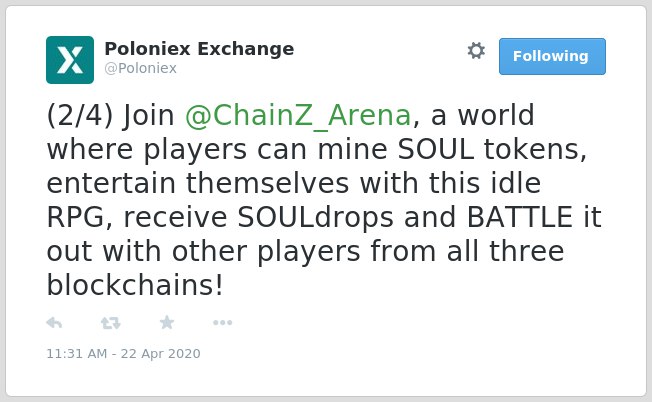The width and height of the screenshot is (652, 402).
Task: Open the three-dots more options menu
Action: pyautogui.click(x=222, y=323)
